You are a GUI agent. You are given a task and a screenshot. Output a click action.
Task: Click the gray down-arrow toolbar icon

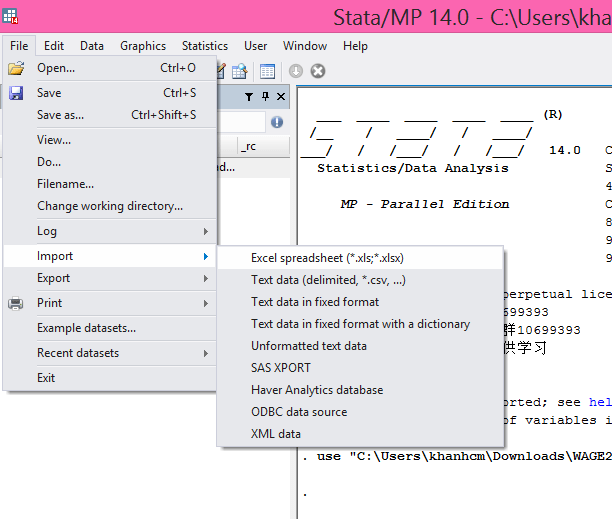click(296, 71)
